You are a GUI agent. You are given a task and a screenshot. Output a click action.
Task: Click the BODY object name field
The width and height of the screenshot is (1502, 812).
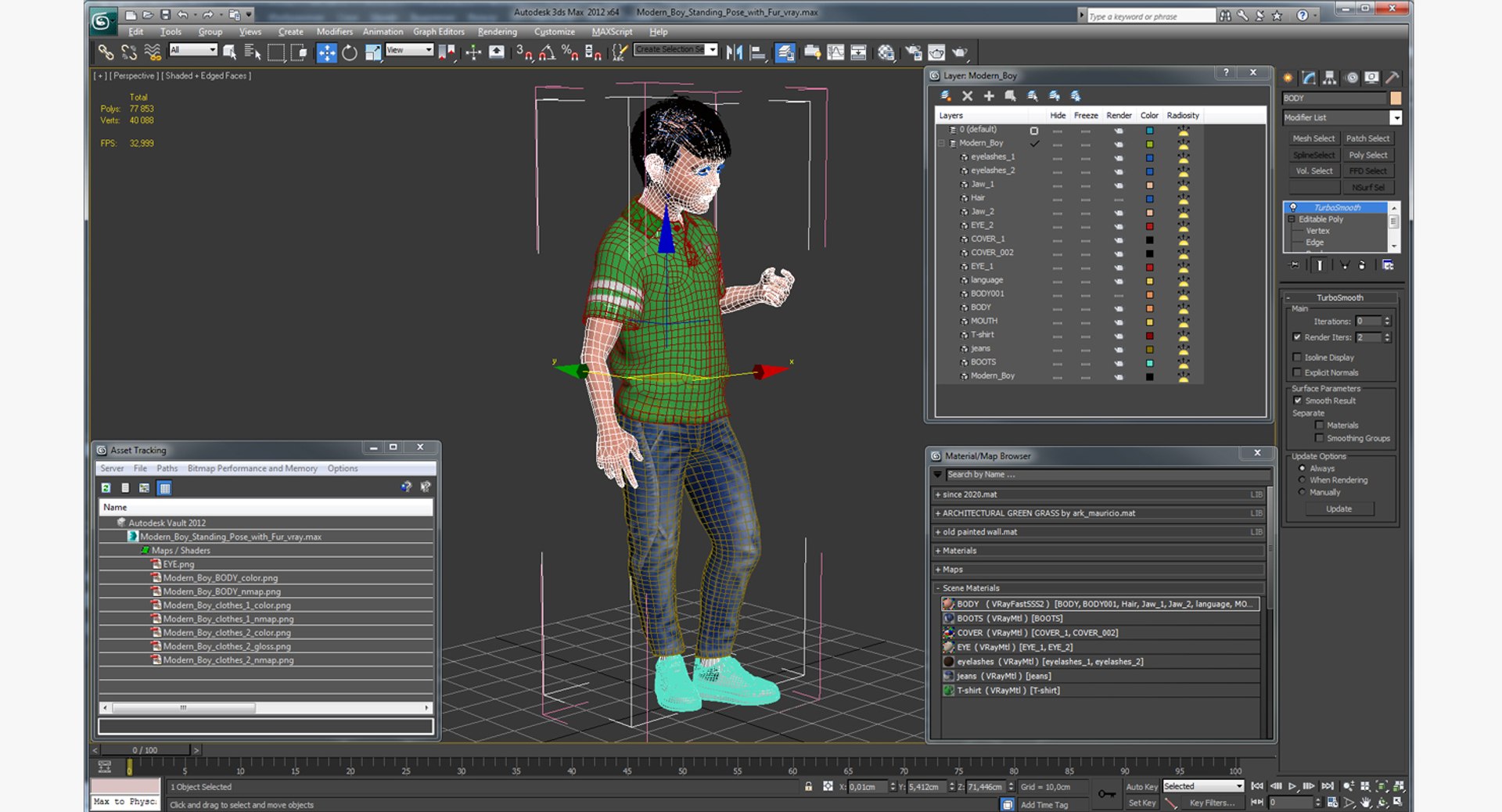pos(1334,99)
